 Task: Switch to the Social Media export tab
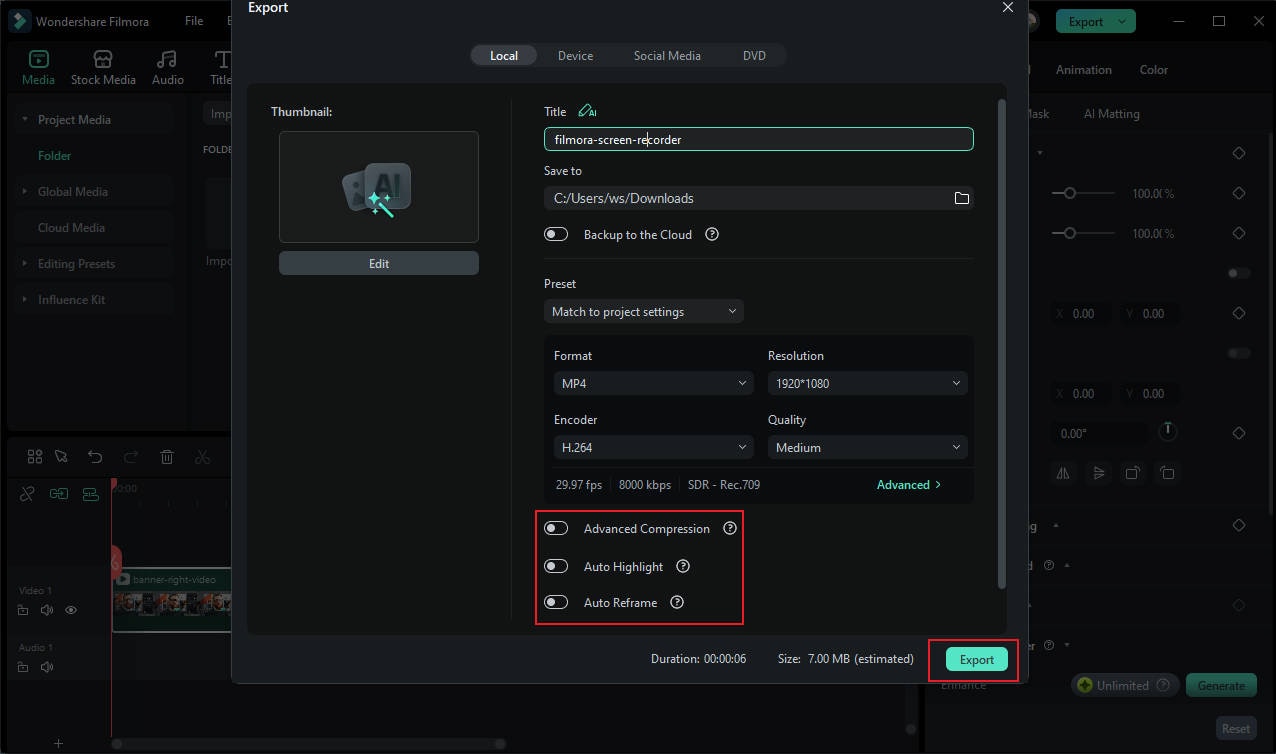(x=667, y=56)
